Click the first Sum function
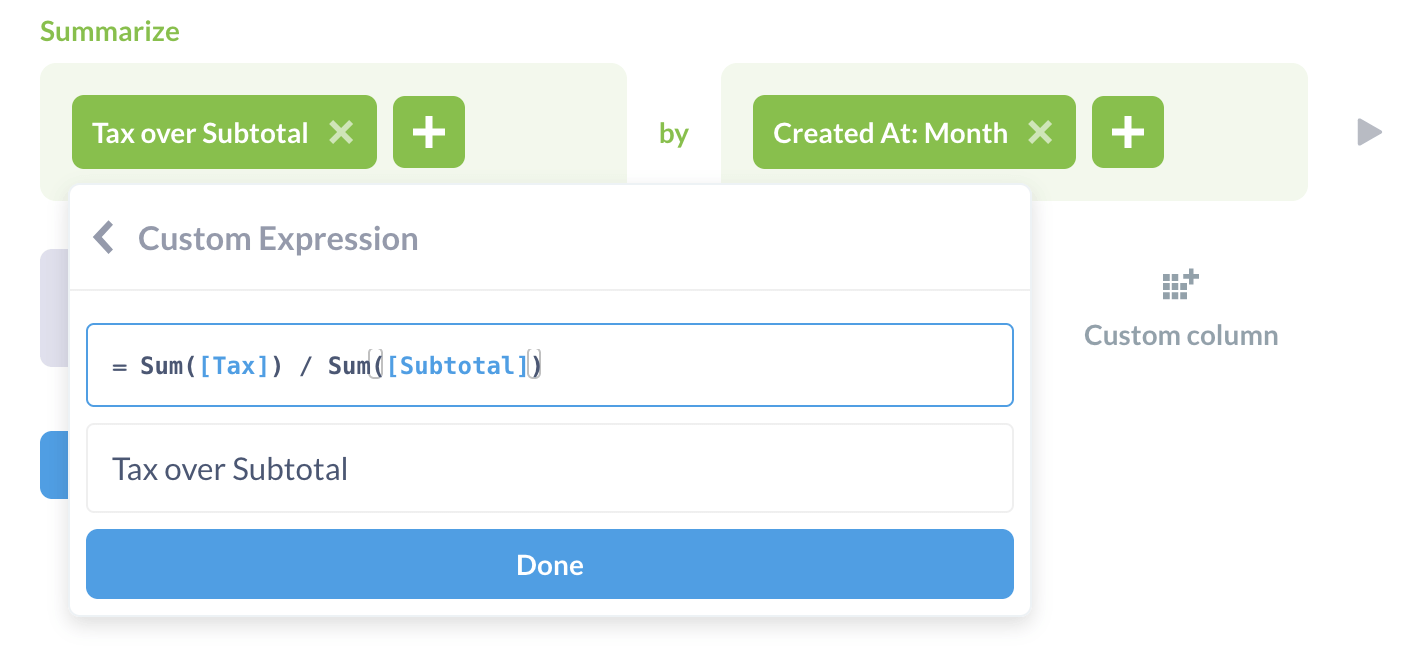The width and height of the screenshot is (1418, 658). 160,366
